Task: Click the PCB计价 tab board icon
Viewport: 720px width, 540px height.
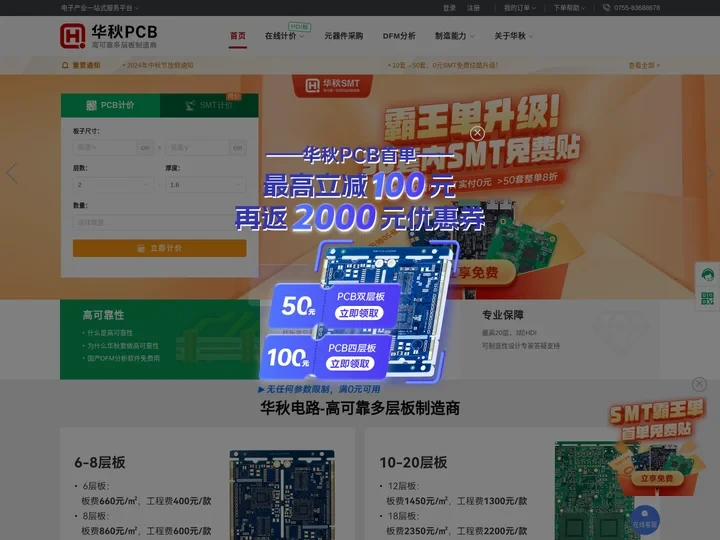Action: tap(91, 105)
